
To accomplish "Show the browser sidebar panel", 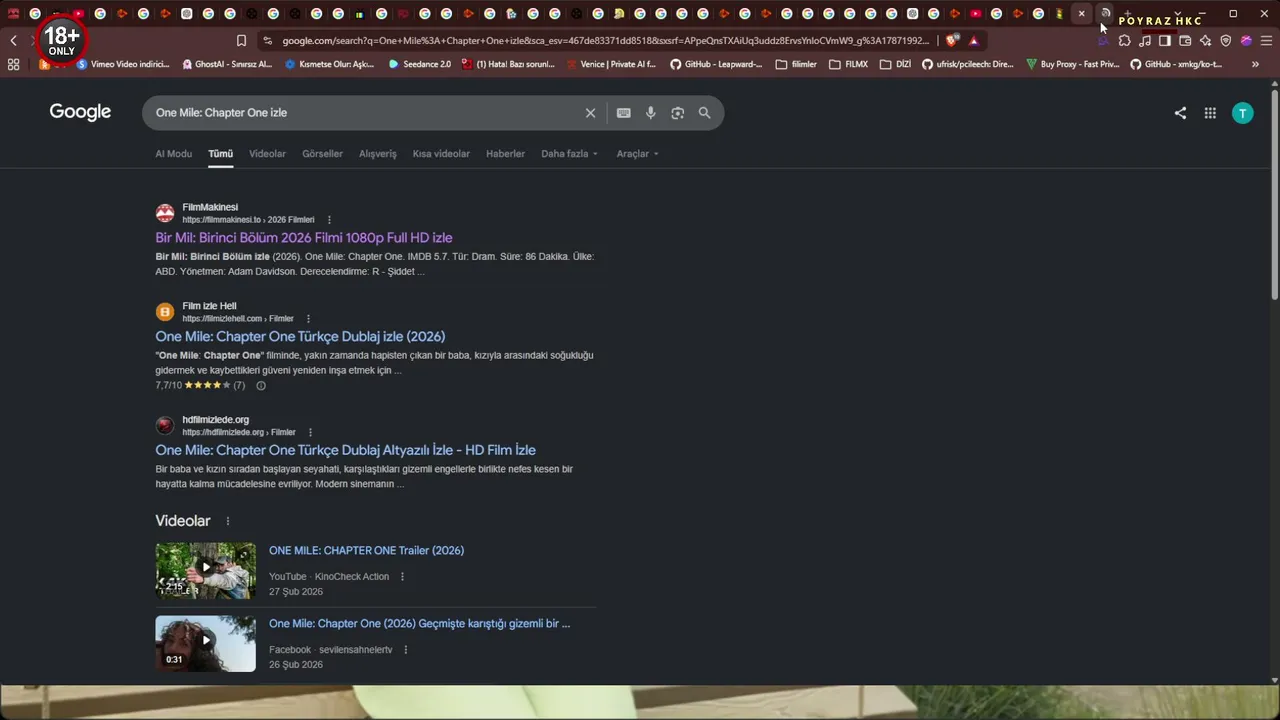I will pos(1165,41).
